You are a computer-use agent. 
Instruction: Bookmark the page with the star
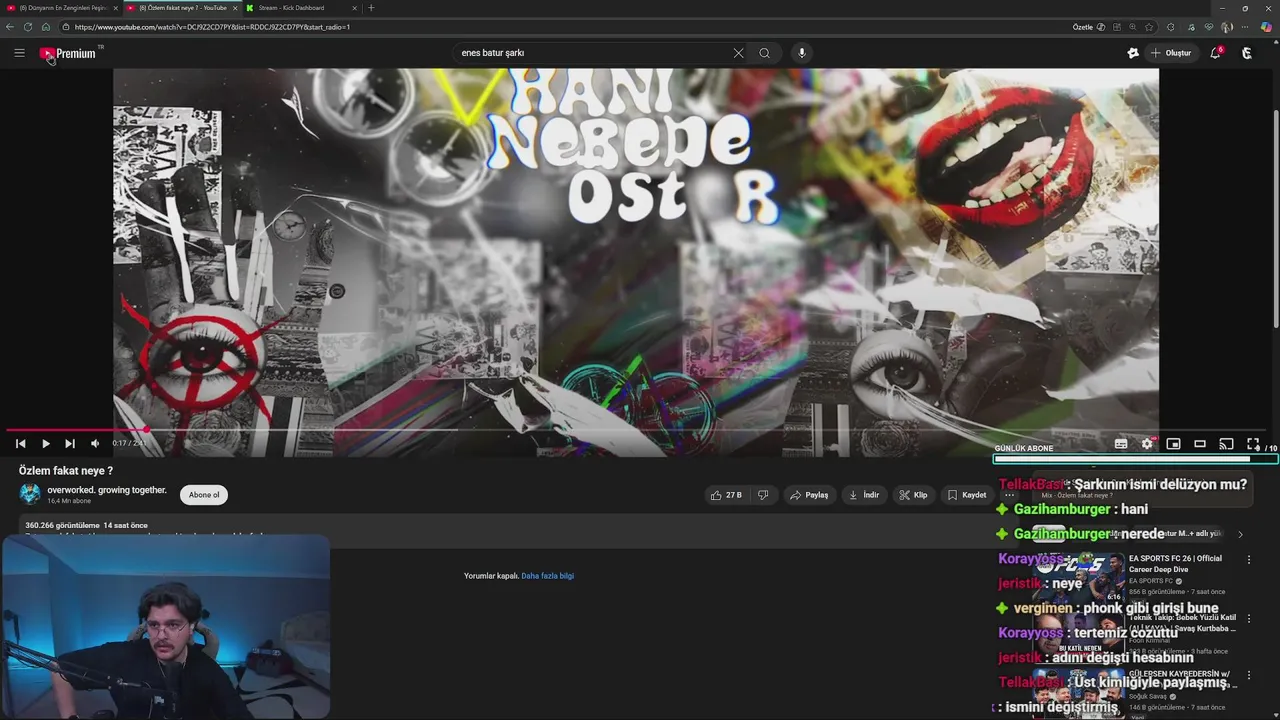tap(1148, 27)
